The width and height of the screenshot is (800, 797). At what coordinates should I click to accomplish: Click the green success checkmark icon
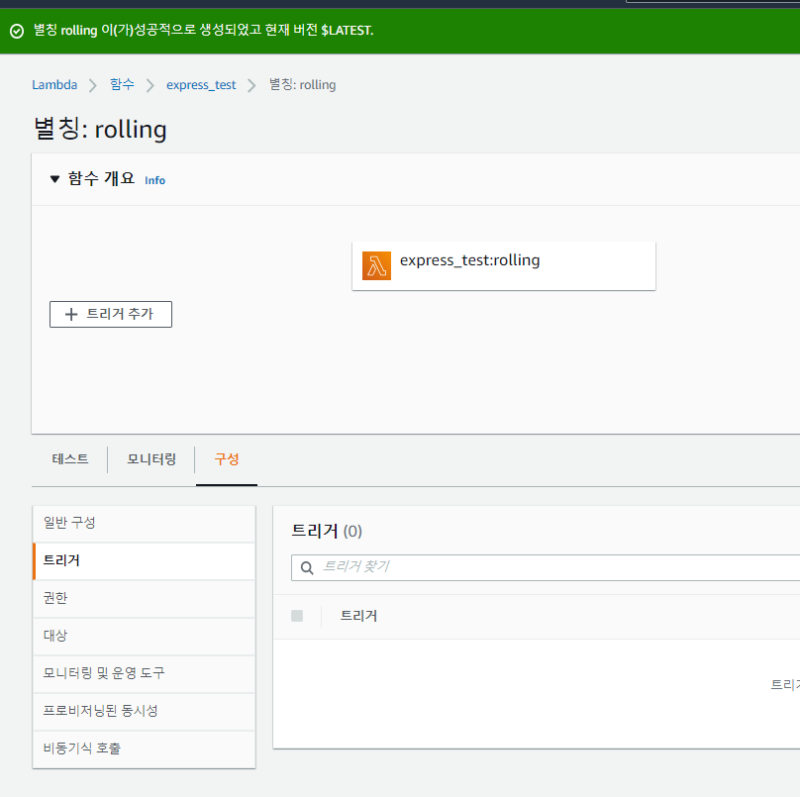coord(16,31)
